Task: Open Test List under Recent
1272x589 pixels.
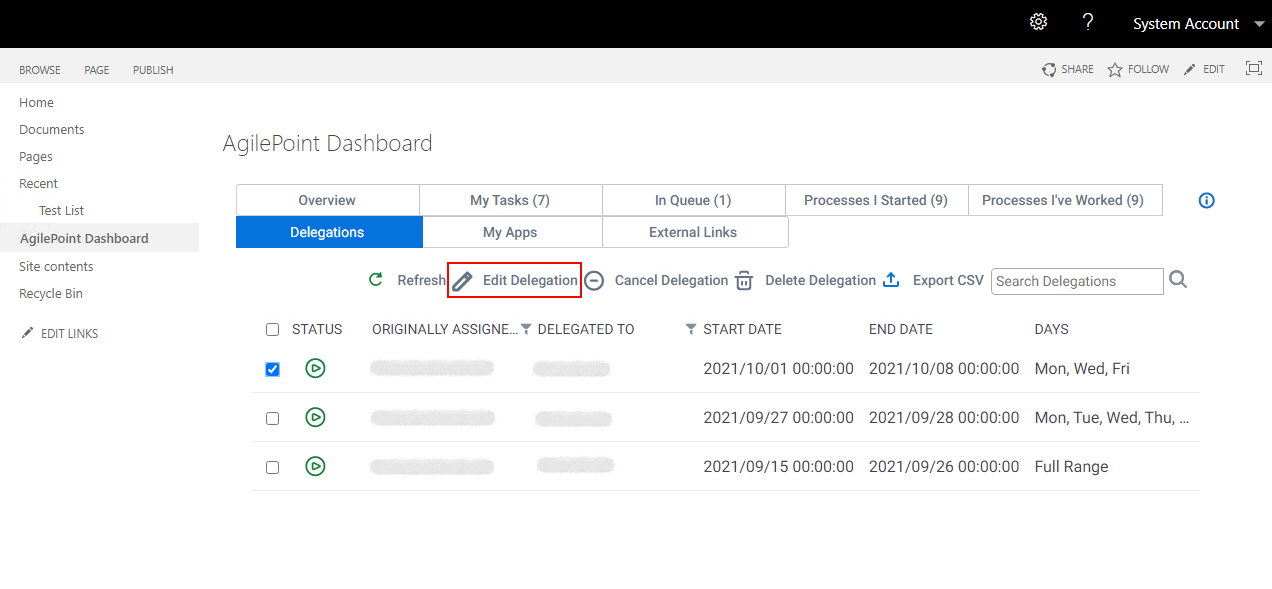Action: [61, 211]
